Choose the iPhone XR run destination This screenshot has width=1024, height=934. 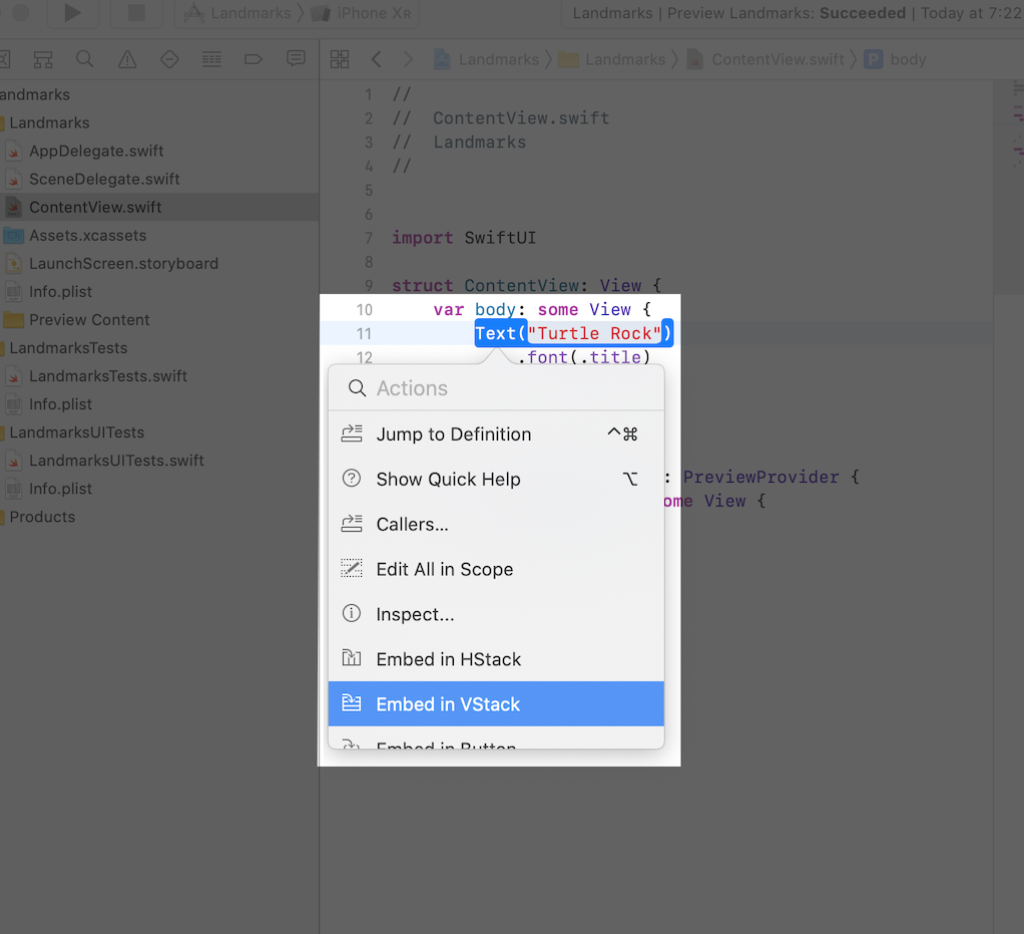point(362,13)
